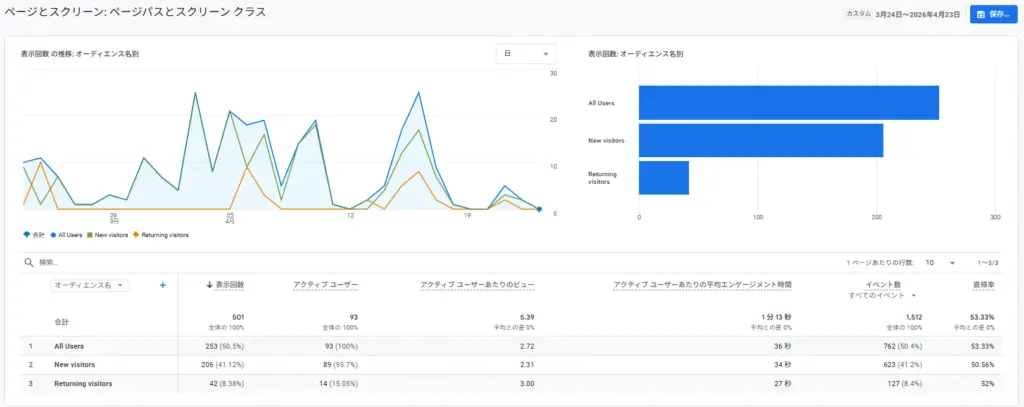Viewport: 1024px width, 407px height.
Task: Click the blue endpoint marker on line chart
Action: [x=539, y=209]
